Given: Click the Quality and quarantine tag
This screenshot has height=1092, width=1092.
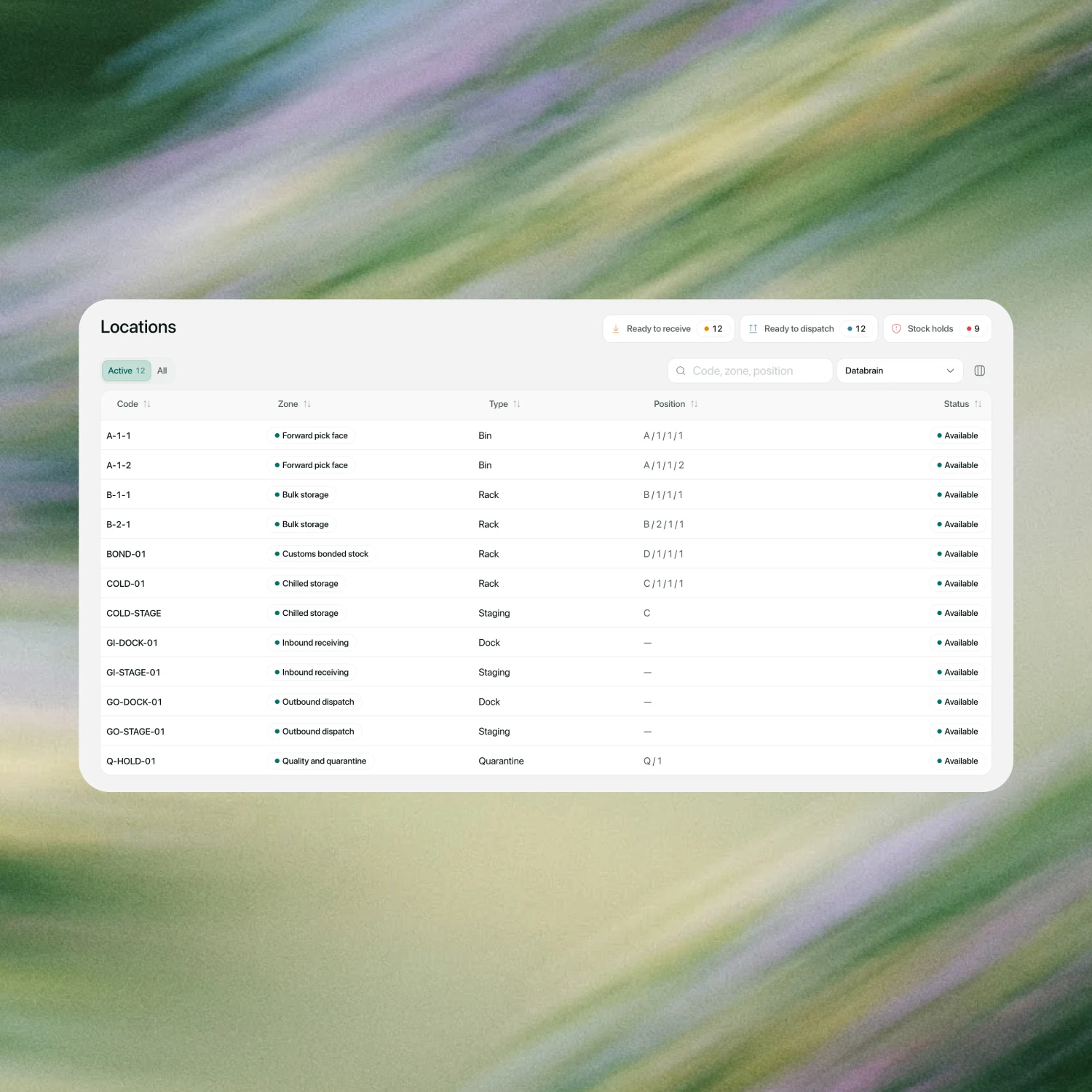Looking at the screenshot, I should click(320, 761).
